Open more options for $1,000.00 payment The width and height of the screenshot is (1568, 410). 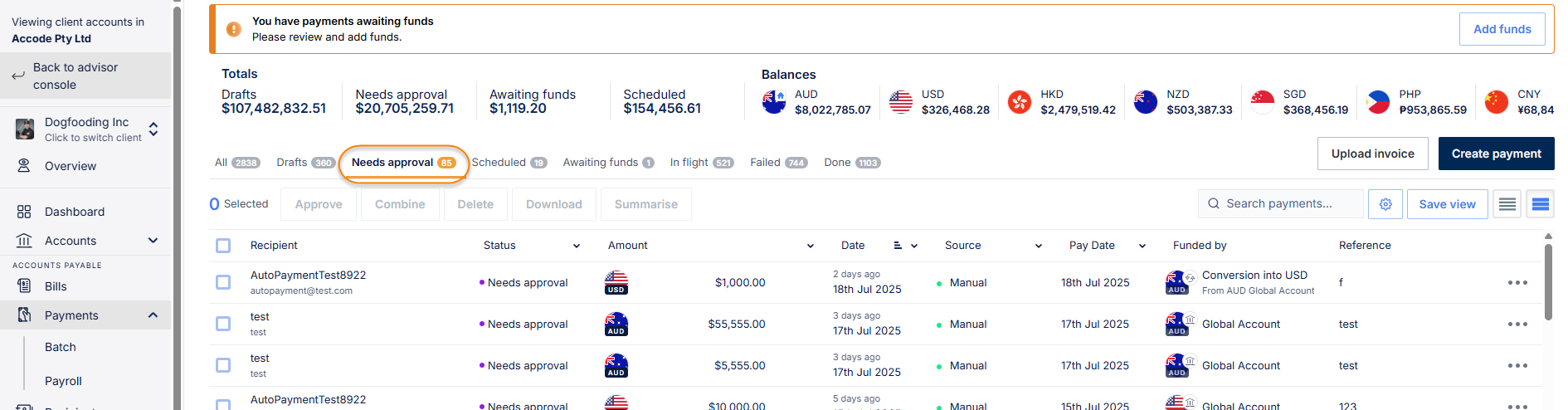coord(1517,283)
